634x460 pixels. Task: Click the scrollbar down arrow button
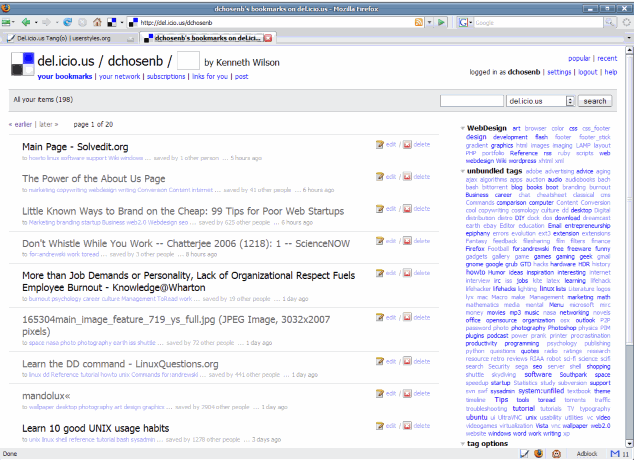tap(629, 444)
